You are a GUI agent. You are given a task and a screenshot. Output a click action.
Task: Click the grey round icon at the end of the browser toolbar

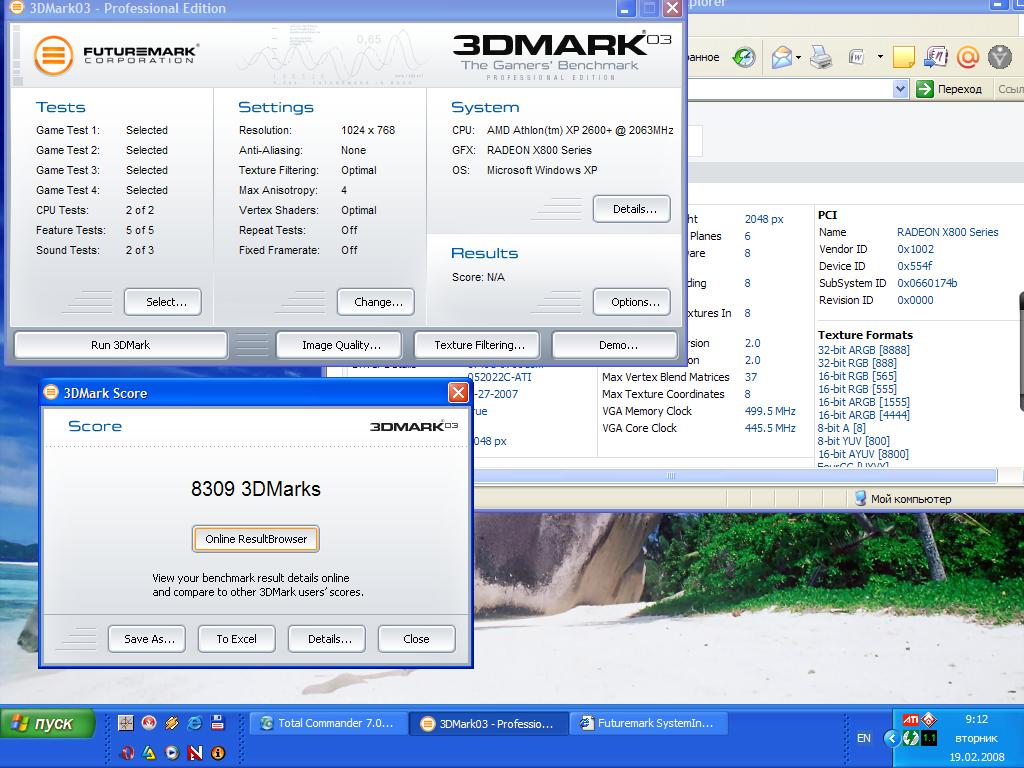1000,57
